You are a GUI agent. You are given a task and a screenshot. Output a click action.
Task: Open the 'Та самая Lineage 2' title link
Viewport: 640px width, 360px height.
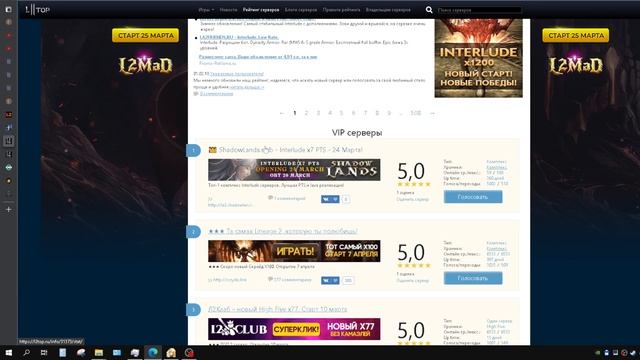(x=283, y=231)
